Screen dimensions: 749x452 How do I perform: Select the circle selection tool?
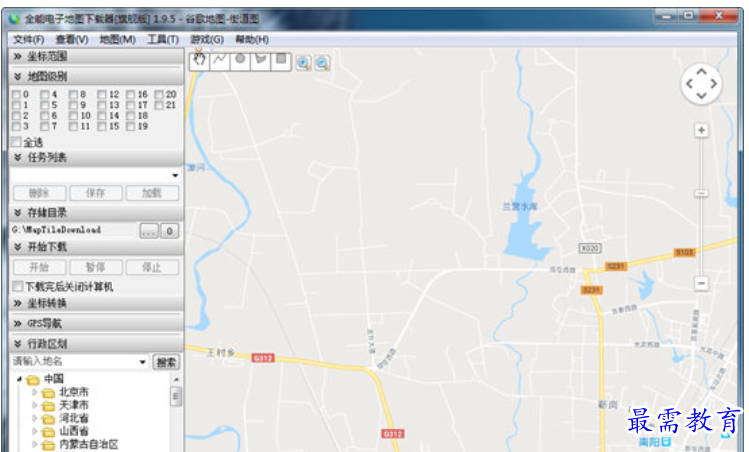(240, 61)
